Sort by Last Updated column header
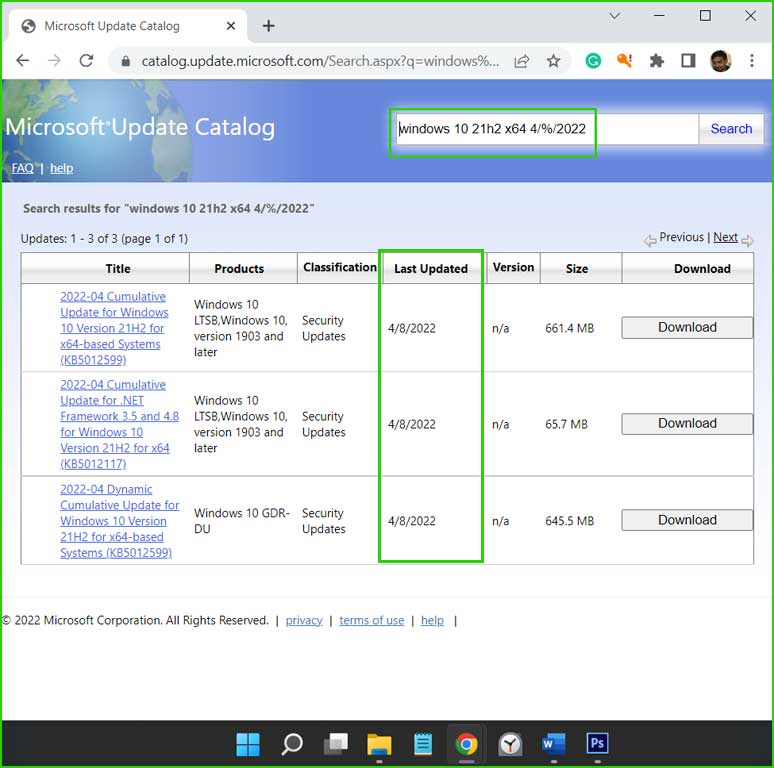This screenshot has height=768, width=774. (x=431, y=269)
